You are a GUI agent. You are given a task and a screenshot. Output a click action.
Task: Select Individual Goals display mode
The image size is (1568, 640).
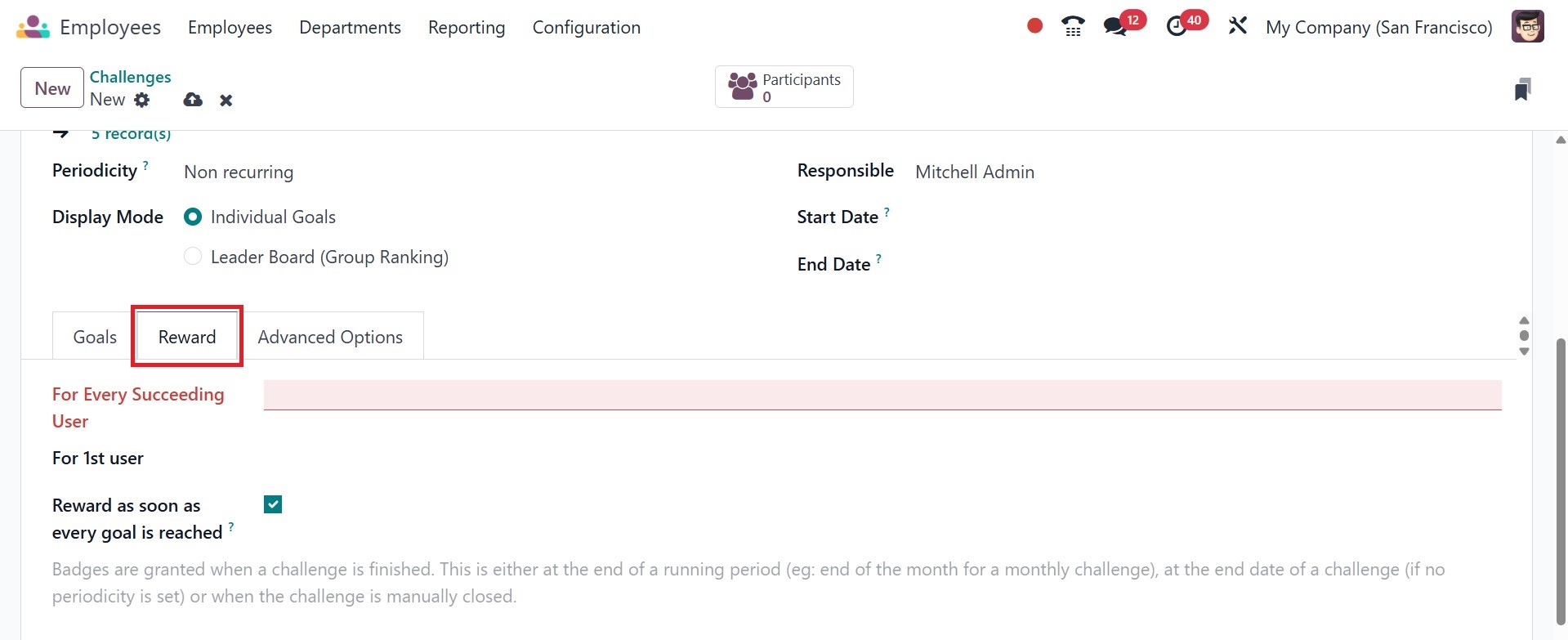point(193,217)
